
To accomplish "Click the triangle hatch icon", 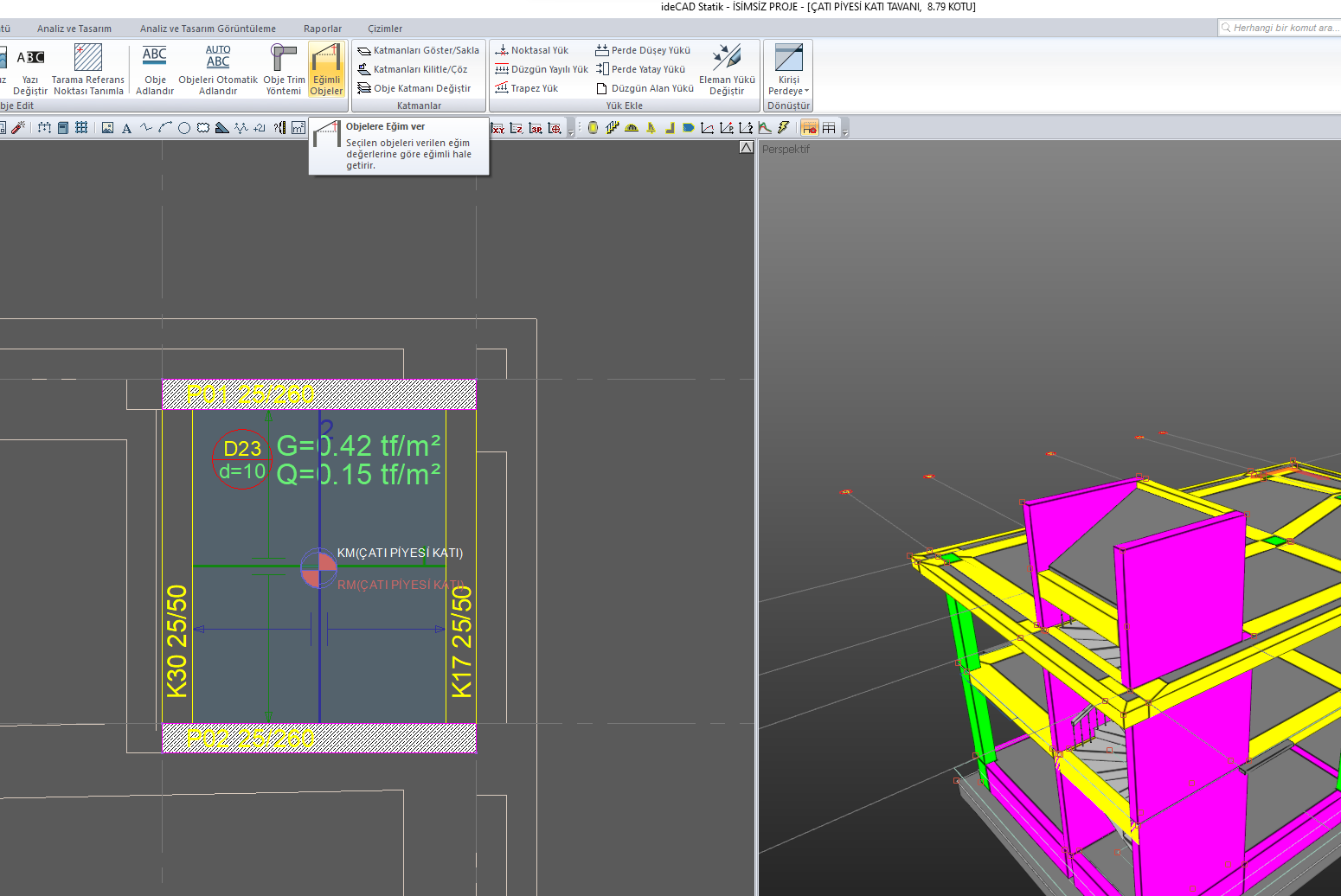I will pos(222,128).
